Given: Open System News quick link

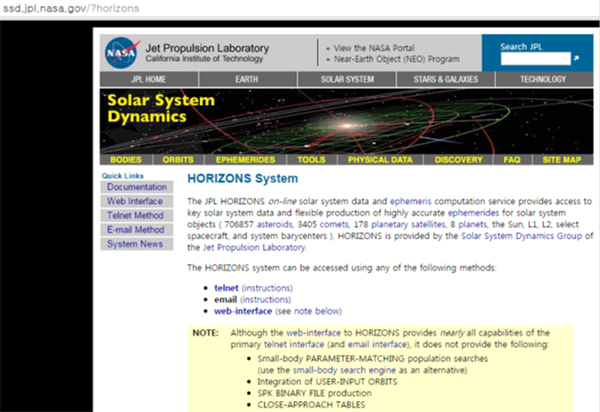Looking at the screenshot, I should [x=137, y=244].
